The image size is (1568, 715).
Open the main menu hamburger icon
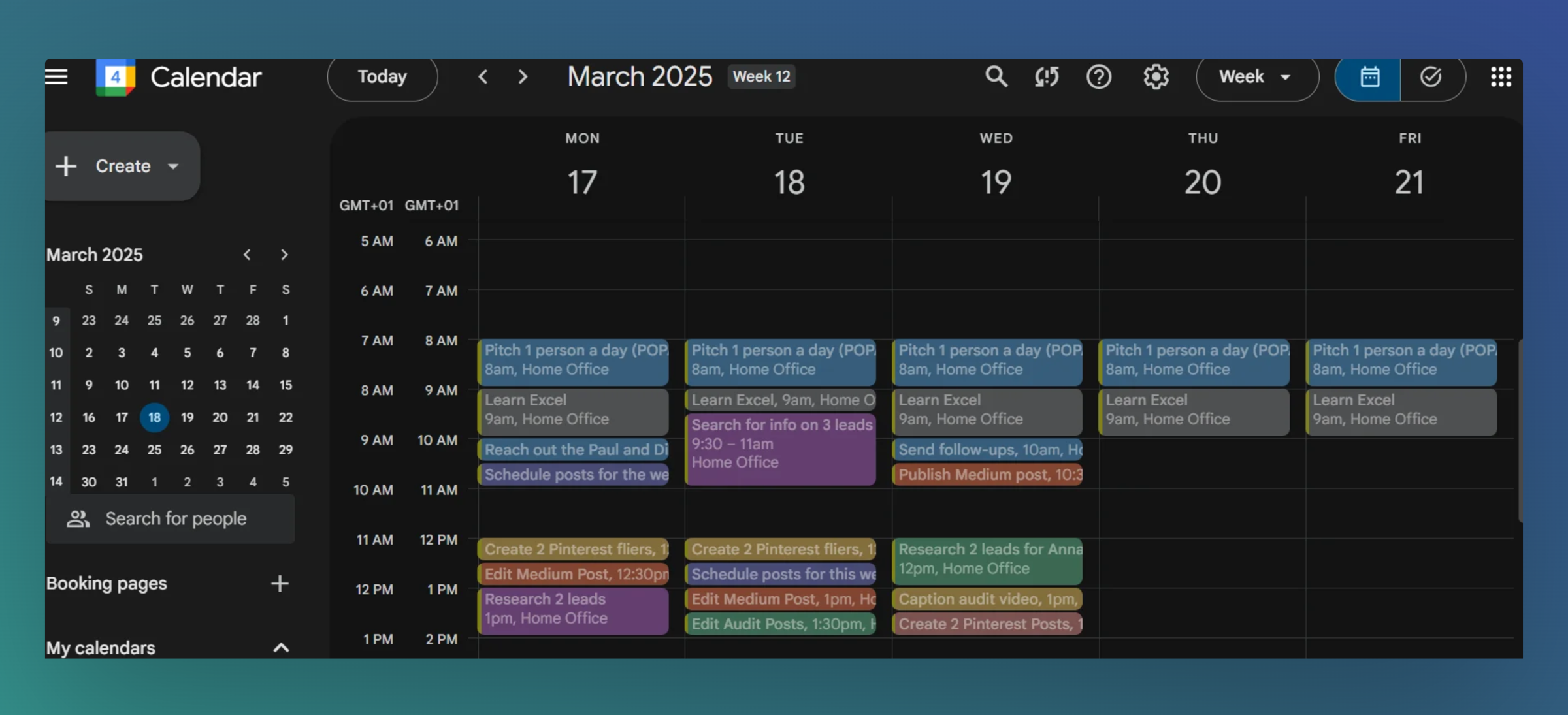pos(56,77)
